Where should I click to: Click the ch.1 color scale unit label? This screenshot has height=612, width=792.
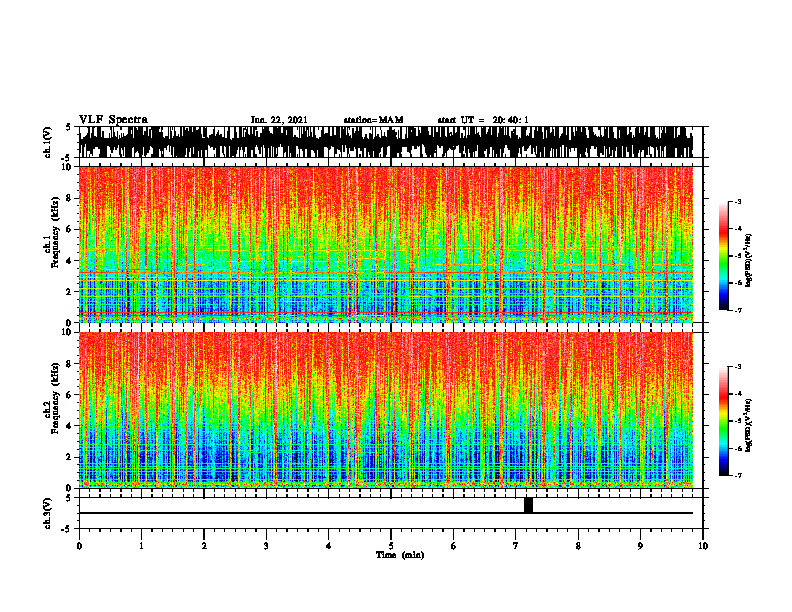(x=749, y=261)
